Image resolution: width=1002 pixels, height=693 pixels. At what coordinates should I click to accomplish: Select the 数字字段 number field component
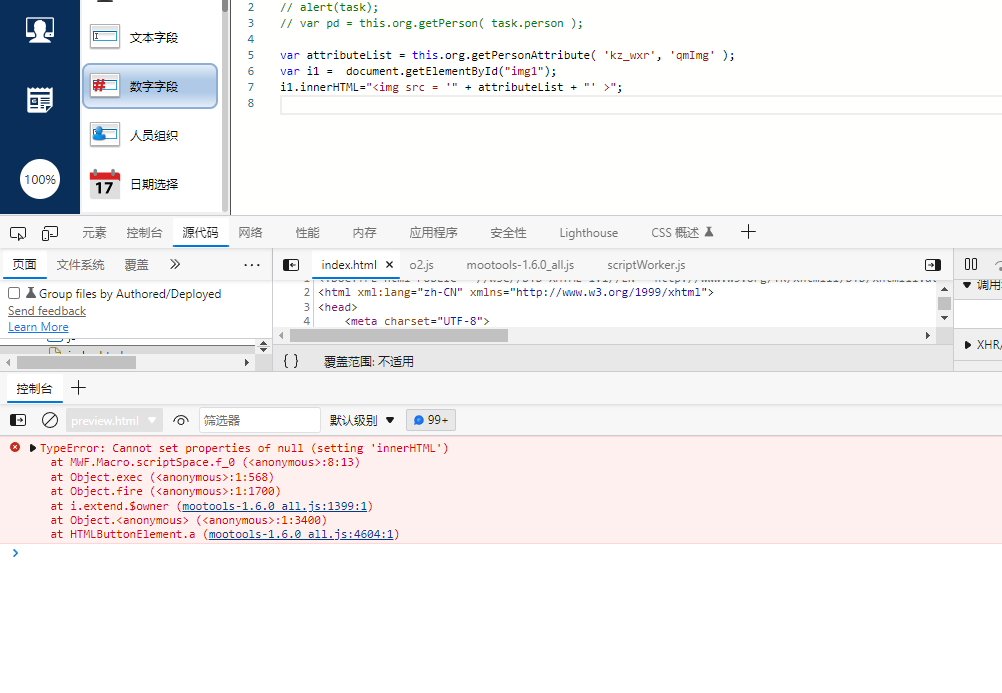[x=149, y=86]
